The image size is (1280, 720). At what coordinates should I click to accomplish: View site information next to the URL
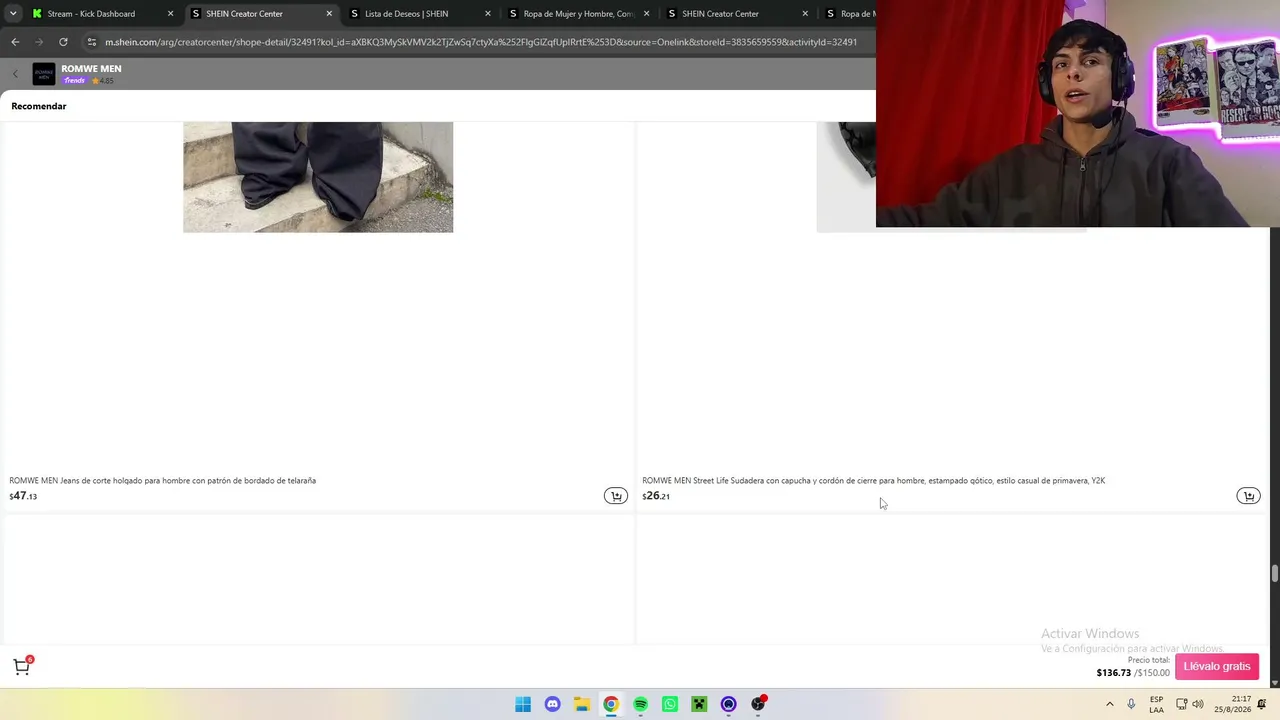click(92, 42)
